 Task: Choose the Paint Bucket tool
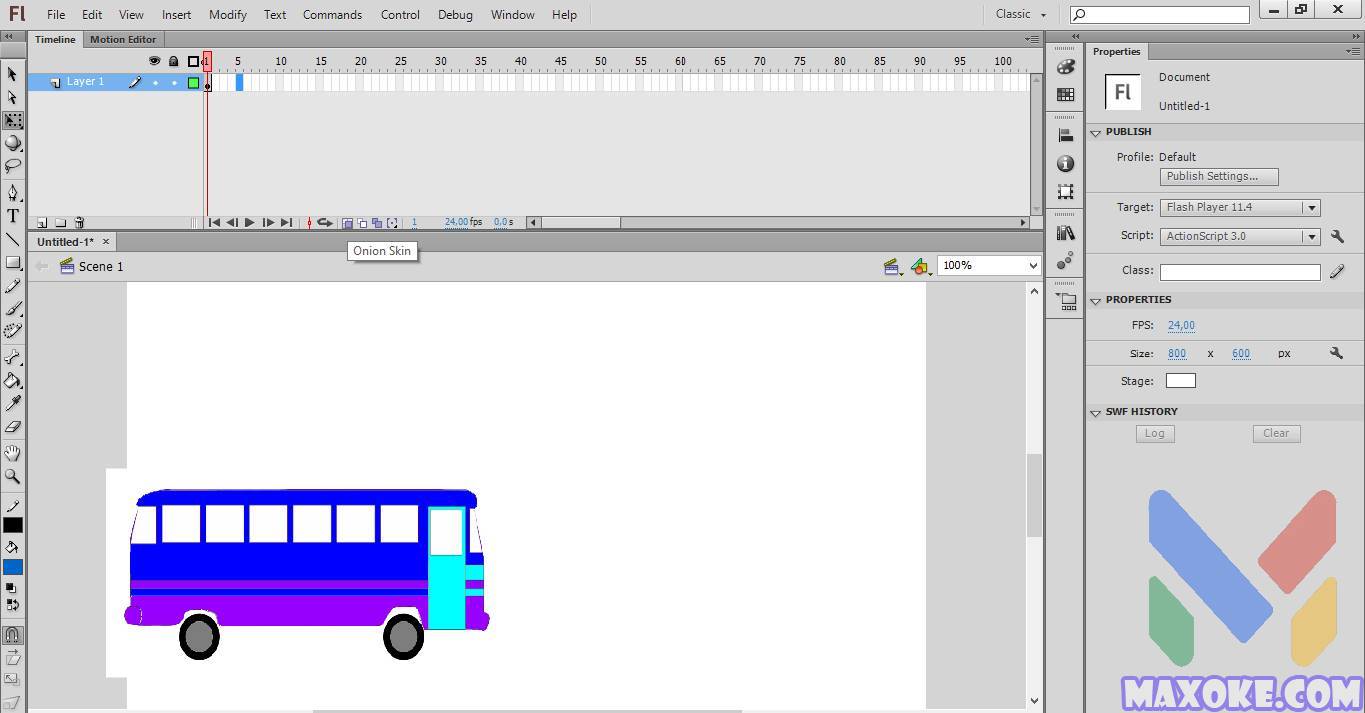[x=13, y=381]
